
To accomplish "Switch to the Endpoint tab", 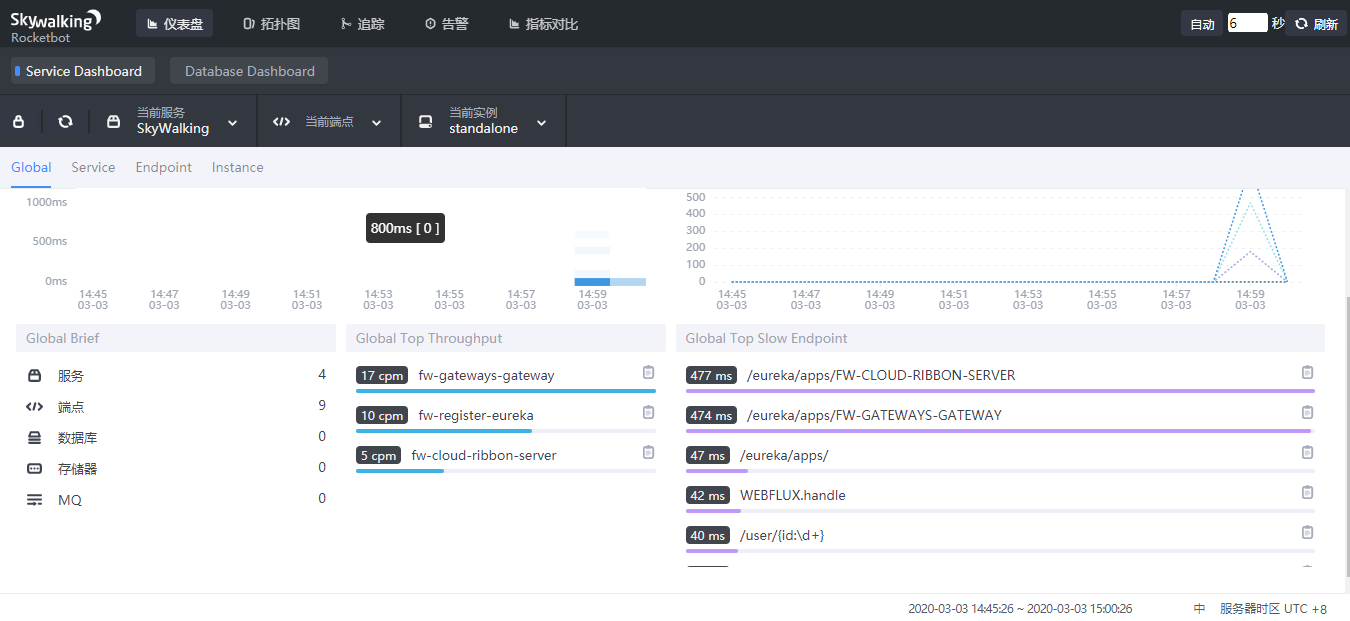I will [x=164, y=168].
